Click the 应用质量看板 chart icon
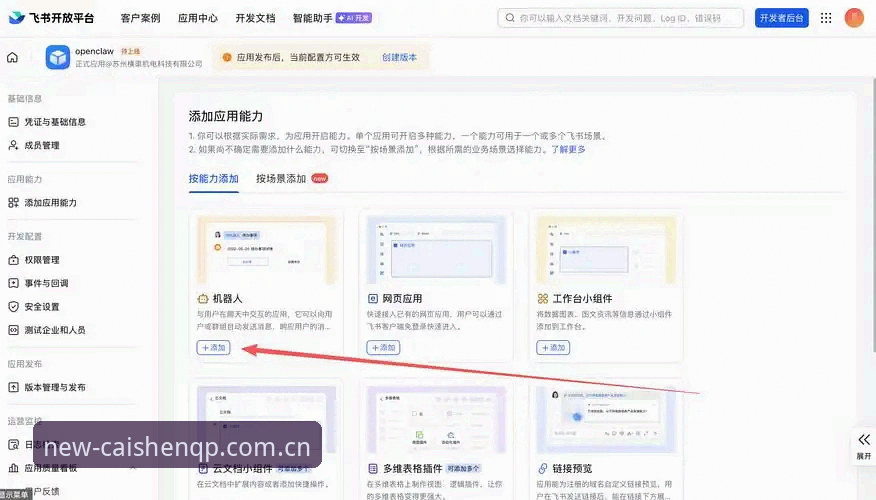The height and width of the screenshot is (500, 876). point(13,468)
